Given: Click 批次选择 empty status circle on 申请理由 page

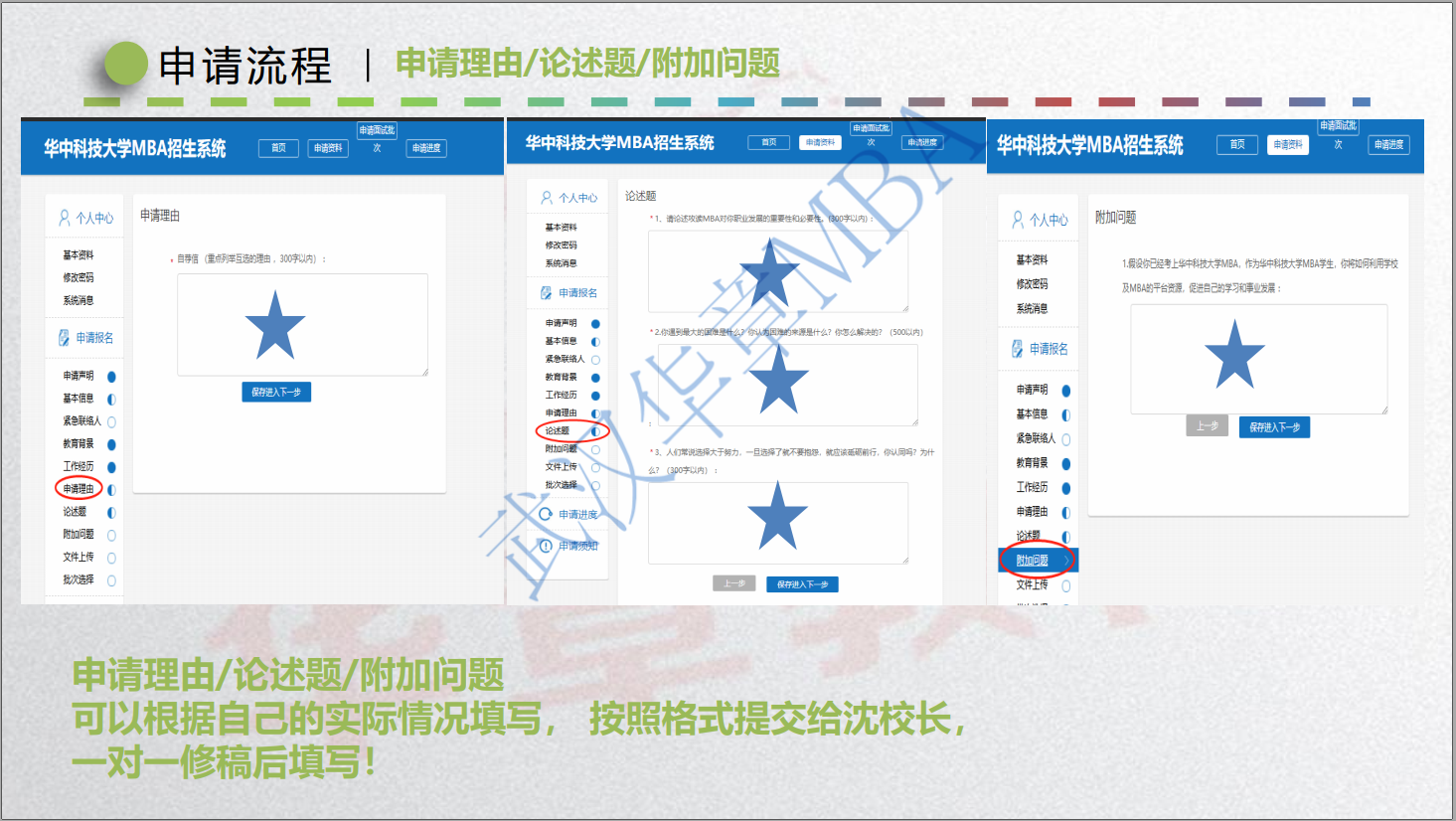Looking at the screenshot, I should [x=111, y=580].
